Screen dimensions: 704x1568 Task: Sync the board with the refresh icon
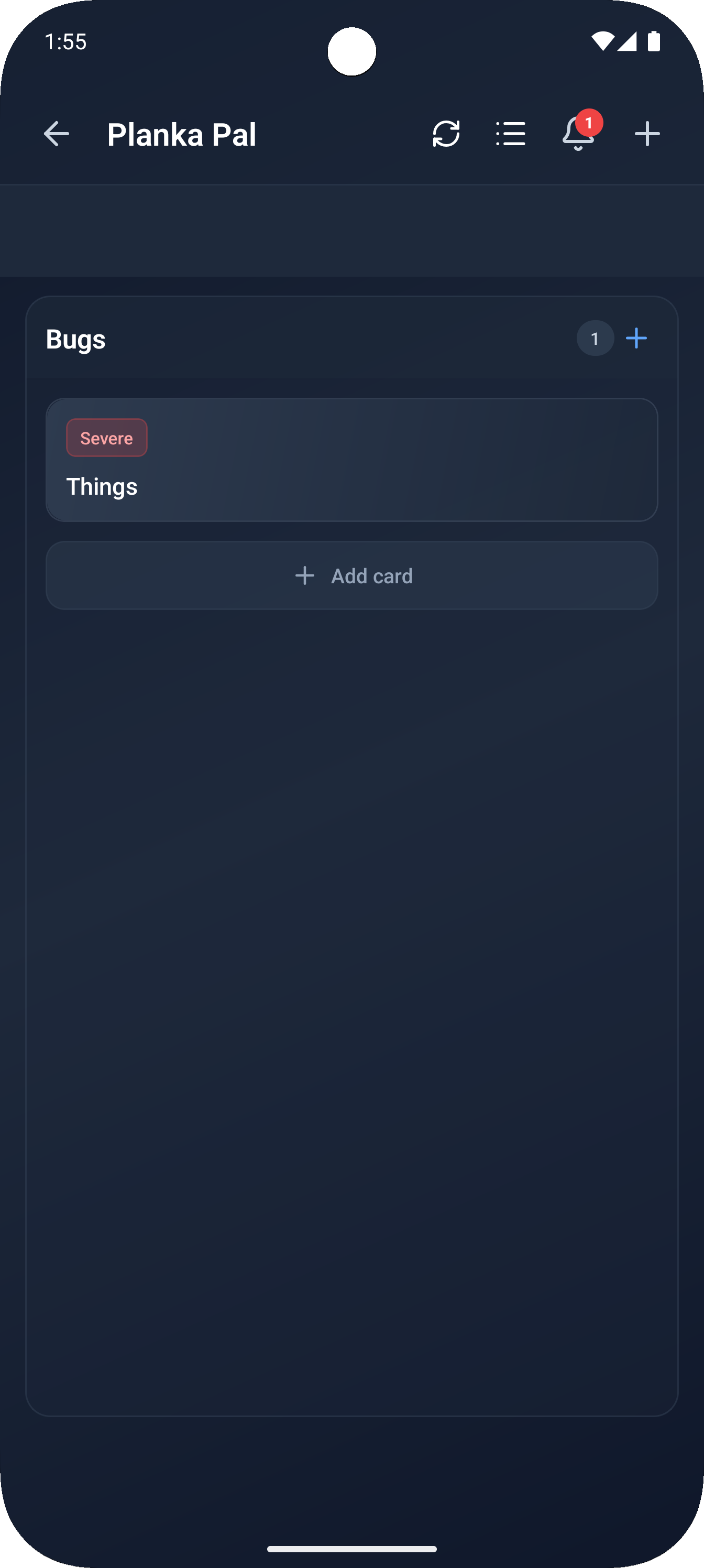point(446,135)
